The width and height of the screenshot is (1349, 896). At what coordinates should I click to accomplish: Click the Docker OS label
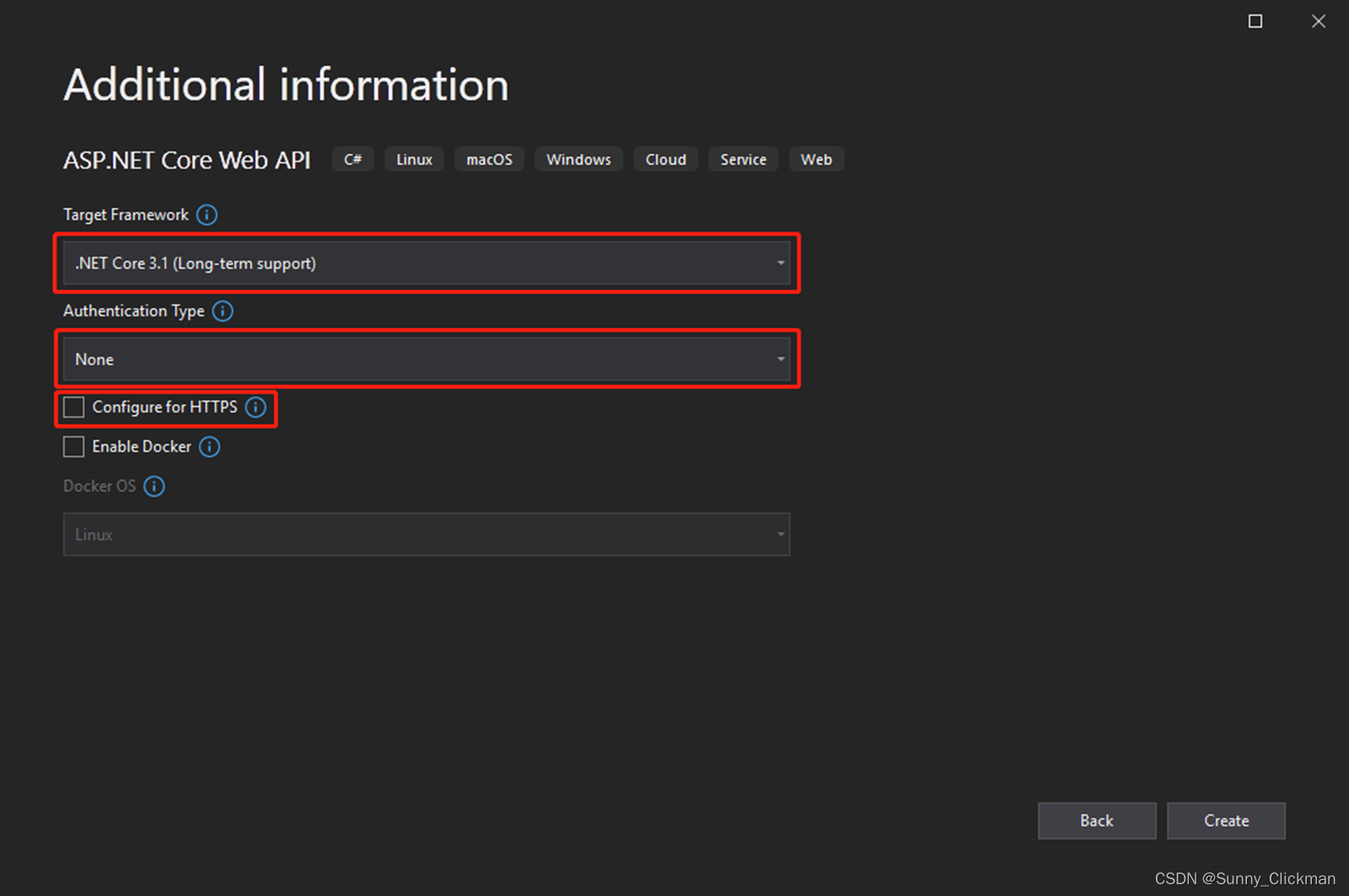tap(99, 486)
